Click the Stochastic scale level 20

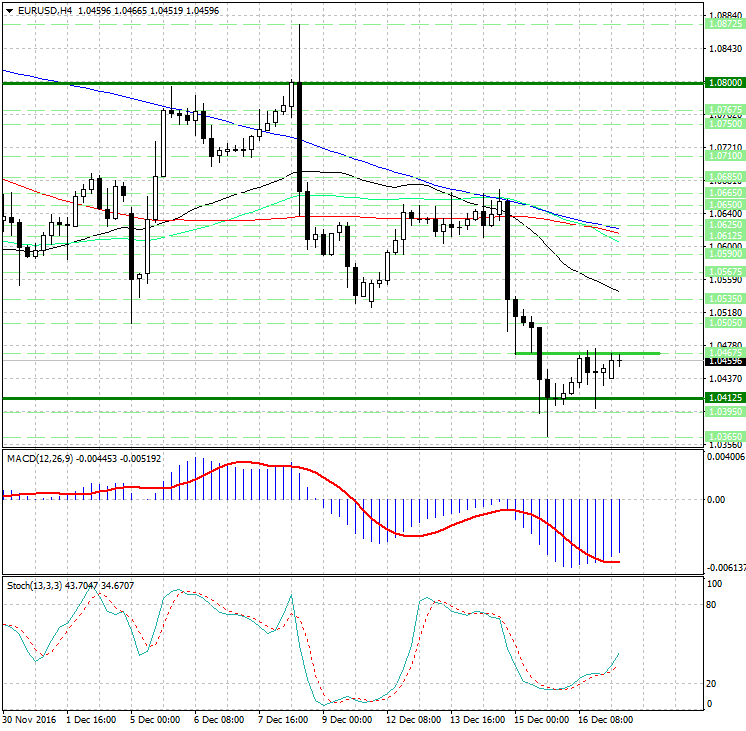coord(711,684)
